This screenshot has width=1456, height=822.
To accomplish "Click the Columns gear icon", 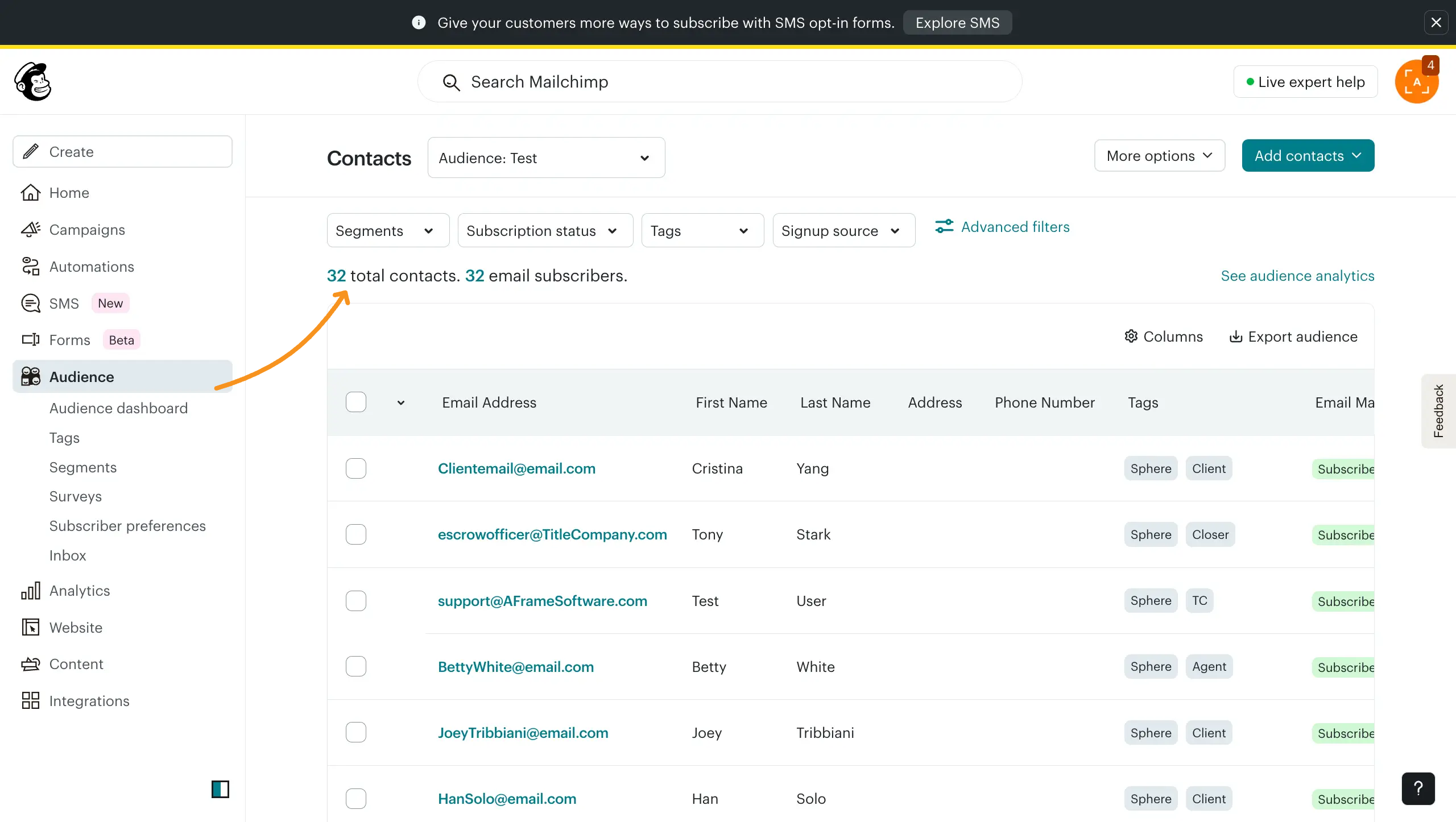I will click(x=1131, y=337).
